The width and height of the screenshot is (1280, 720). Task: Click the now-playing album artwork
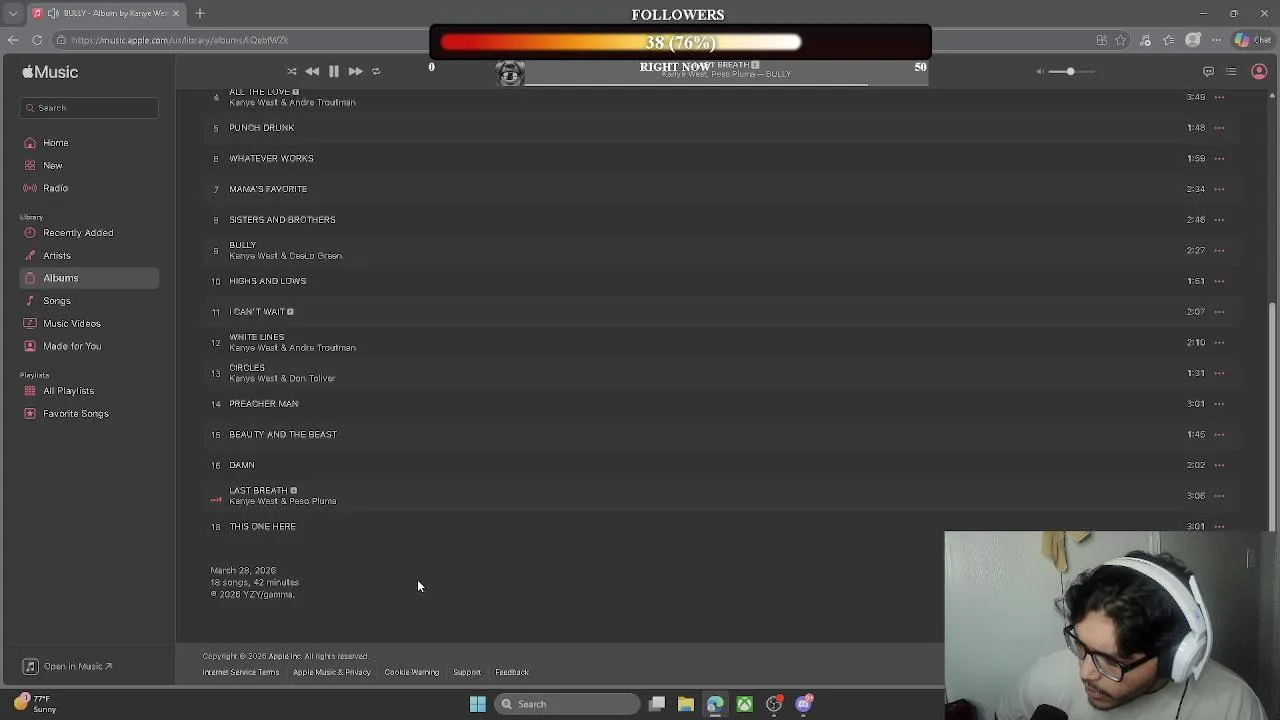pos(510,73)
